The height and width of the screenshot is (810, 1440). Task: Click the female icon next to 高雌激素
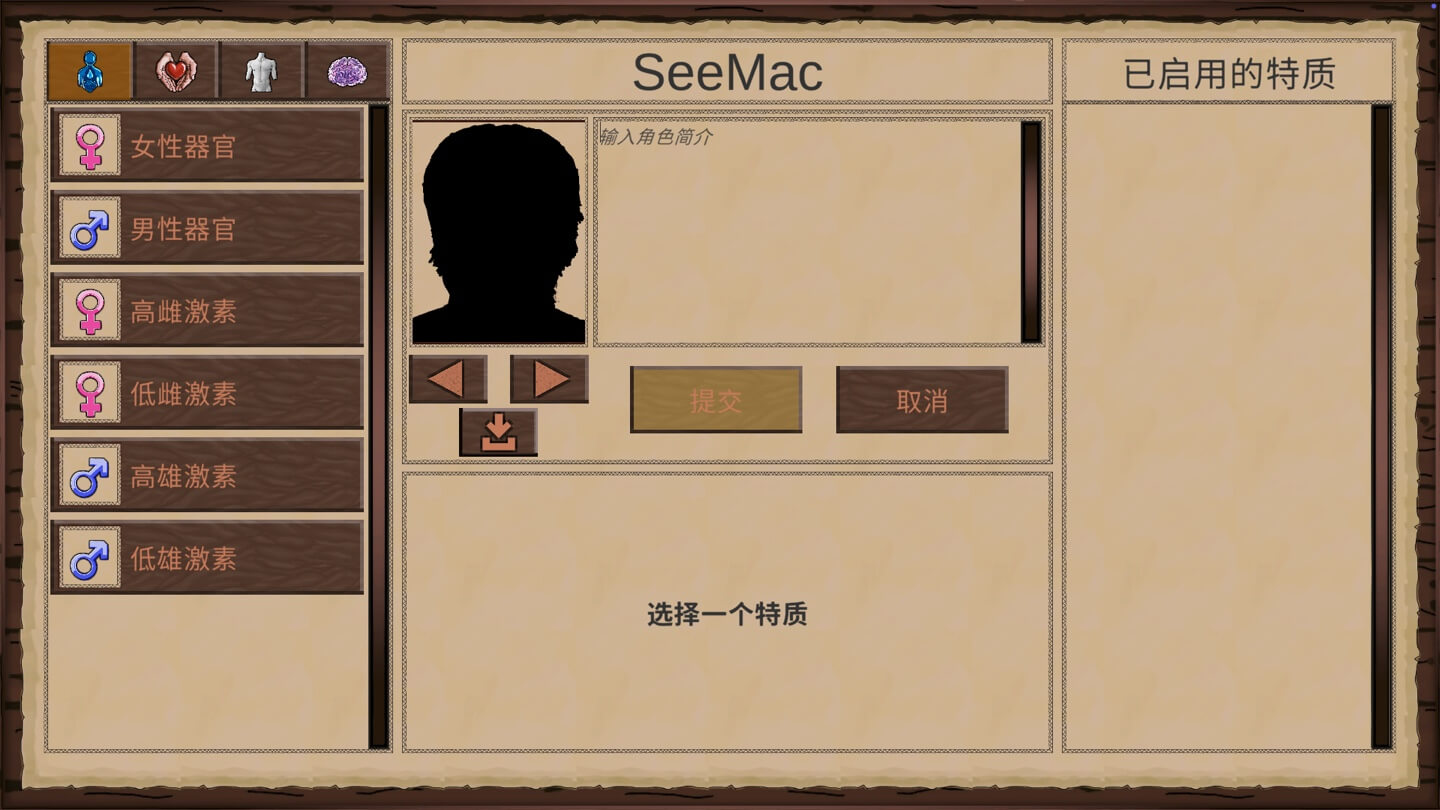point(90,311)
